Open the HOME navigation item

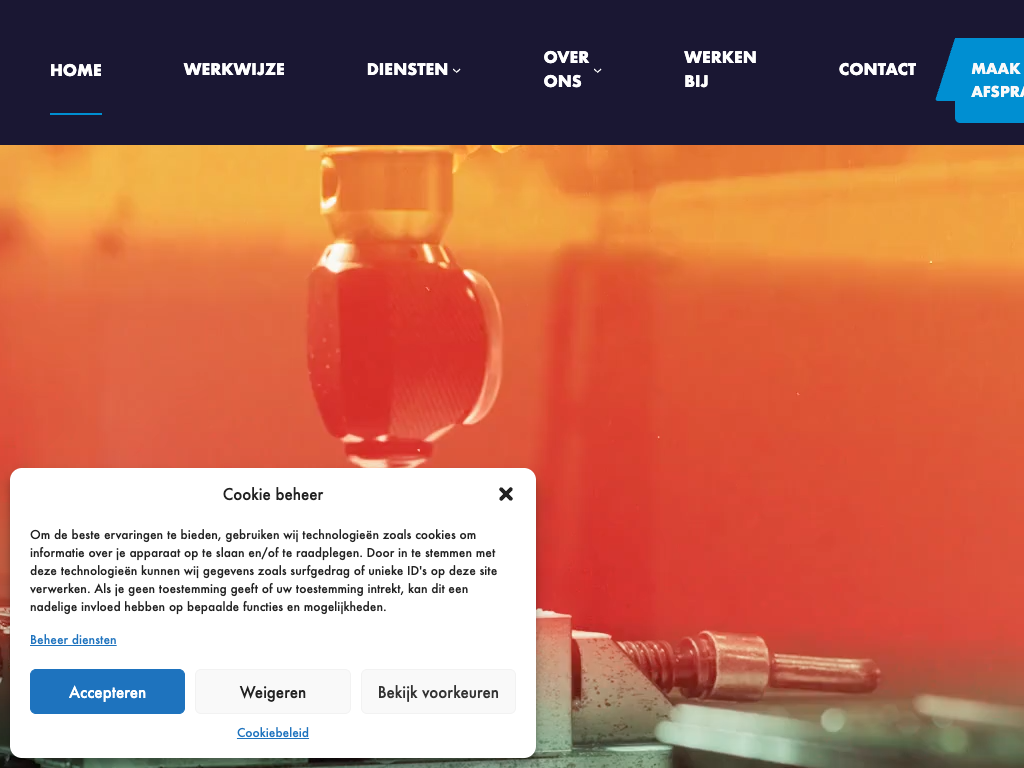(76, 70)
